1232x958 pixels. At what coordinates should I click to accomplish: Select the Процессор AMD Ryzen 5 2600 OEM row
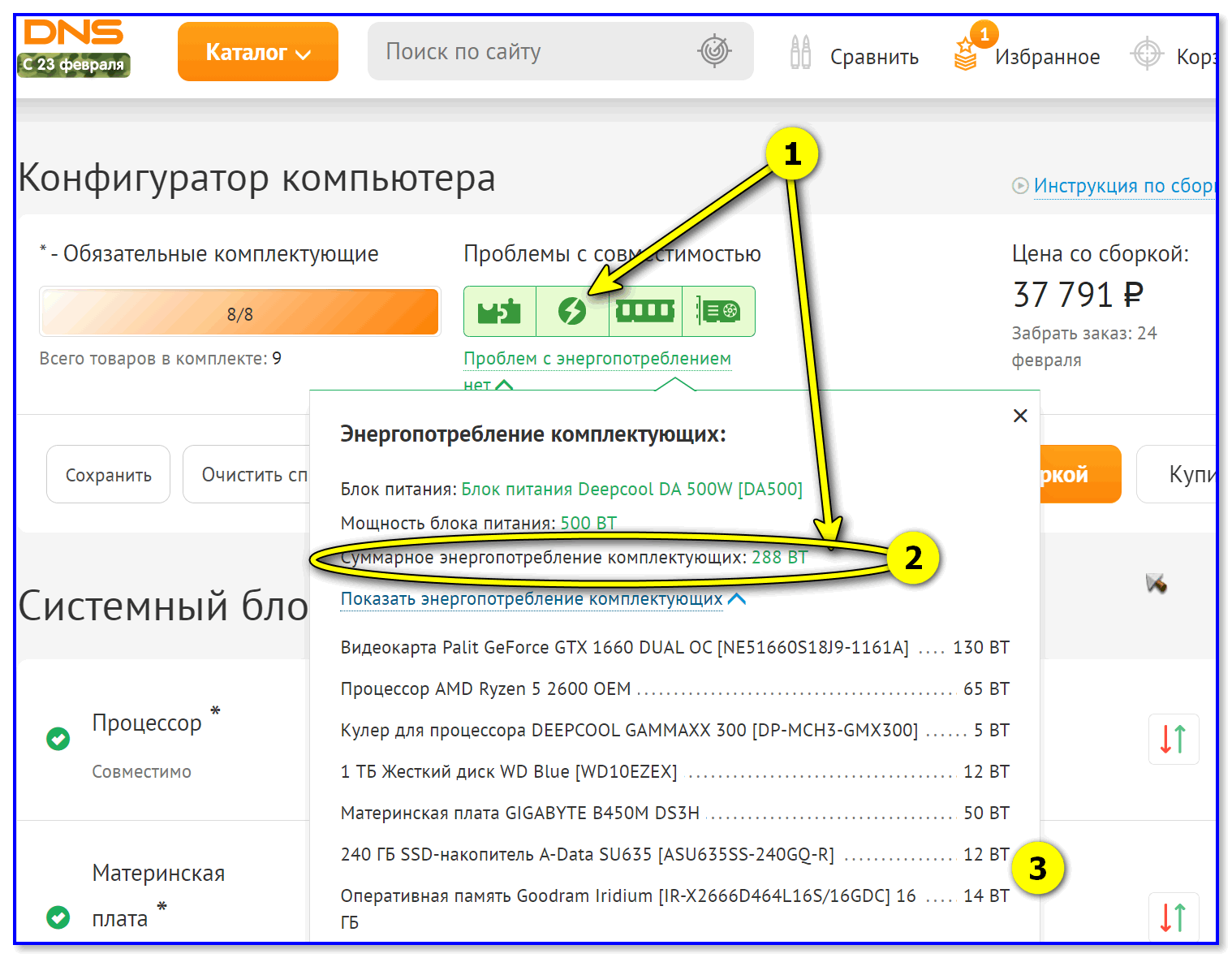tap(674, 688)
